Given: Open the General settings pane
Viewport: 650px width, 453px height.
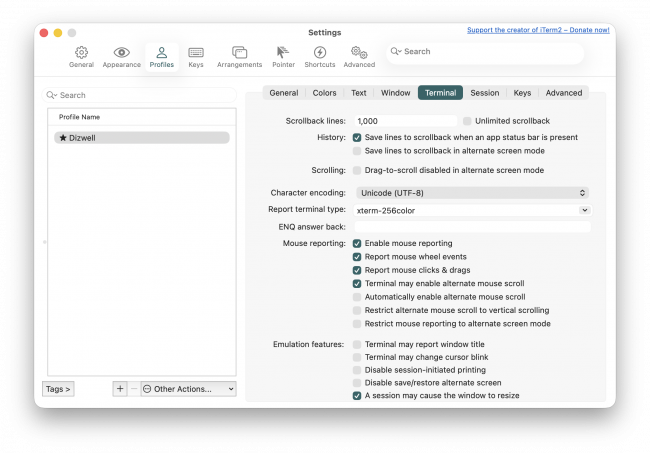Looking at the screenshot, I should click(81, 56).
